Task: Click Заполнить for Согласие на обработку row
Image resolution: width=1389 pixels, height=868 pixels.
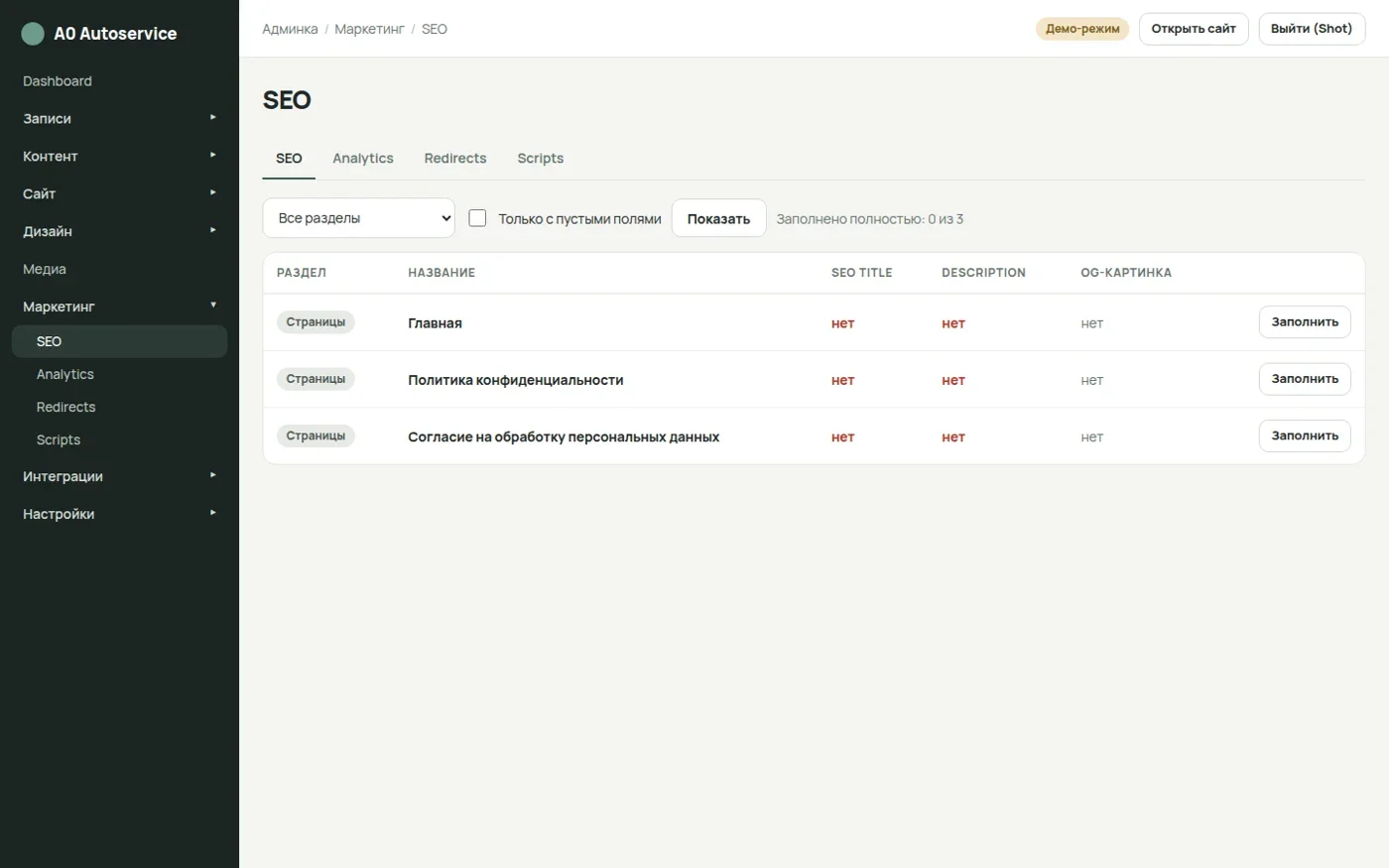Action: coord(1305,435)
